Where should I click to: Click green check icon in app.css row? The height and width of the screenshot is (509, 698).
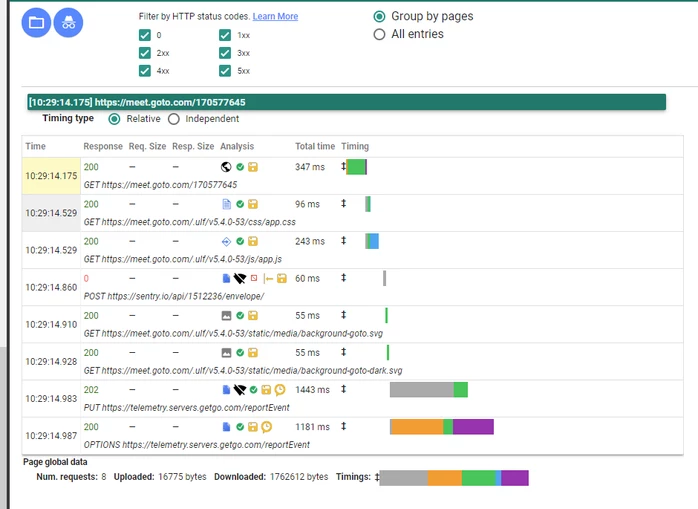tap(240, 204)
